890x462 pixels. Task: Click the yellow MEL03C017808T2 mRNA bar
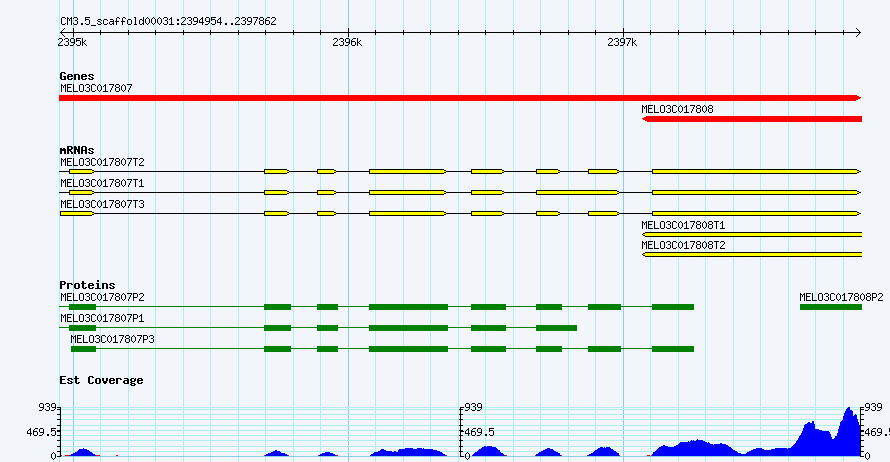[752, 255]
